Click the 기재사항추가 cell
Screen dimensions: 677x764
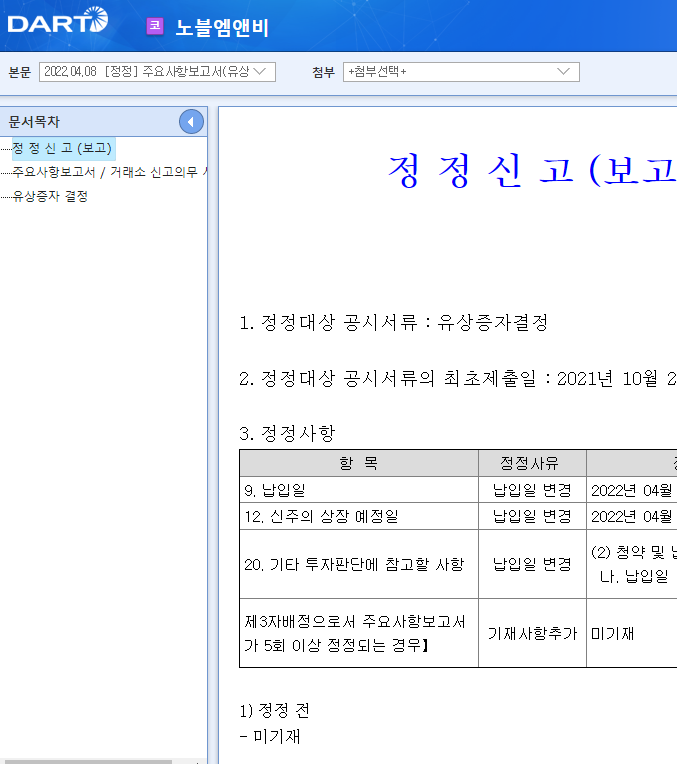point(532,633)
